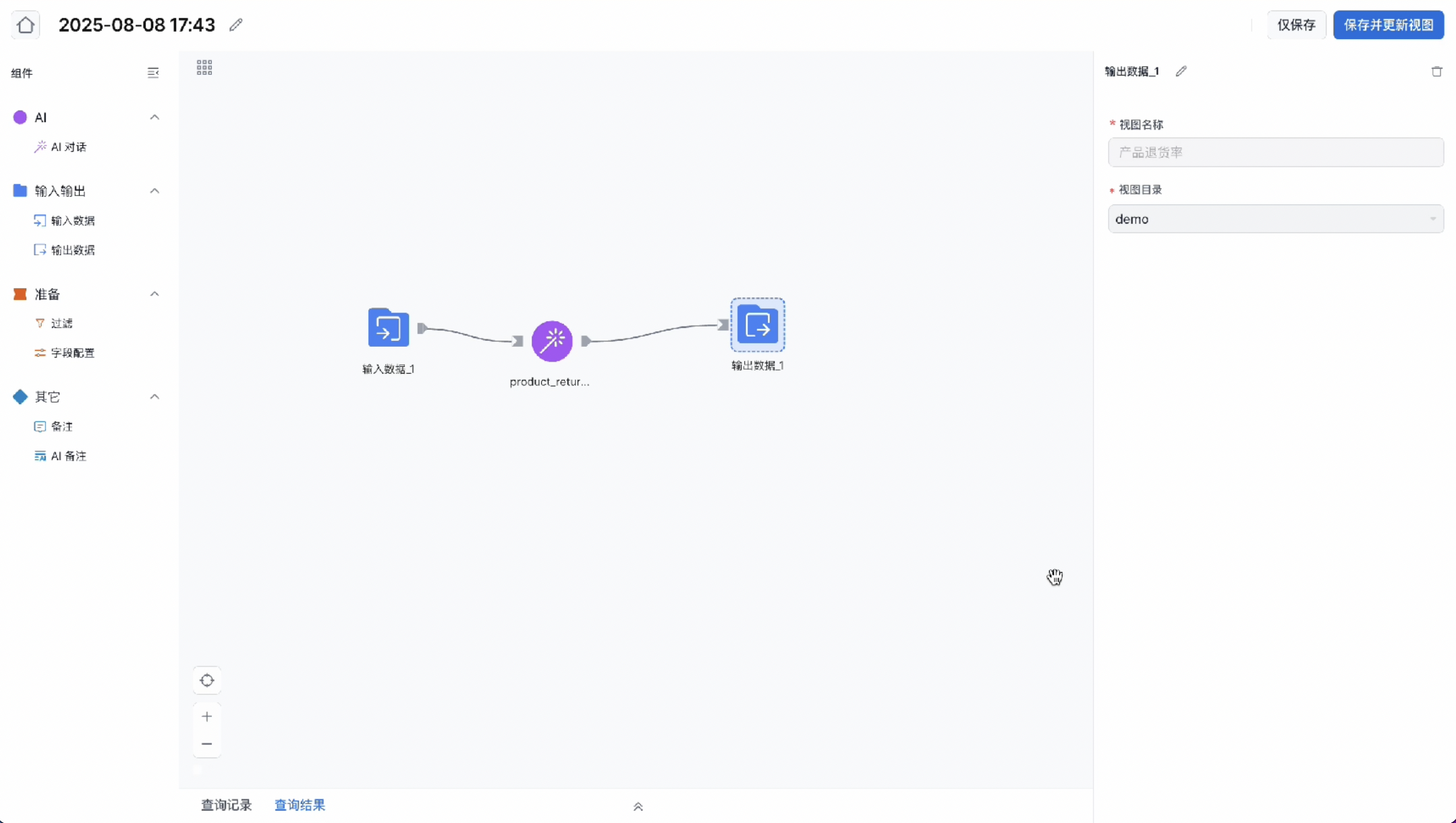Collapse the 输入输出 component group

[155, 191]
